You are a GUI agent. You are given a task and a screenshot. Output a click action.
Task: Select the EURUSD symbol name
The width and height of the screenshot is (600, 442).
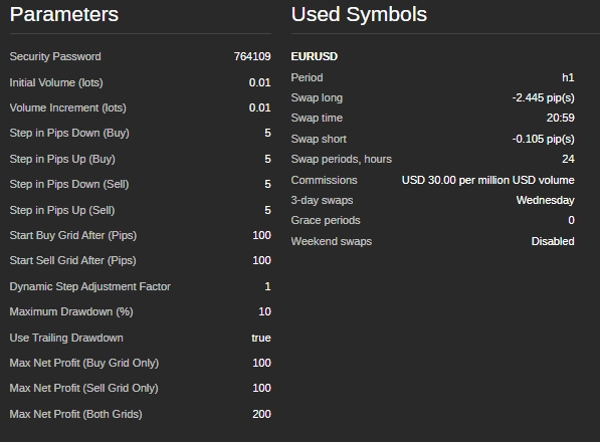(314, 57)
